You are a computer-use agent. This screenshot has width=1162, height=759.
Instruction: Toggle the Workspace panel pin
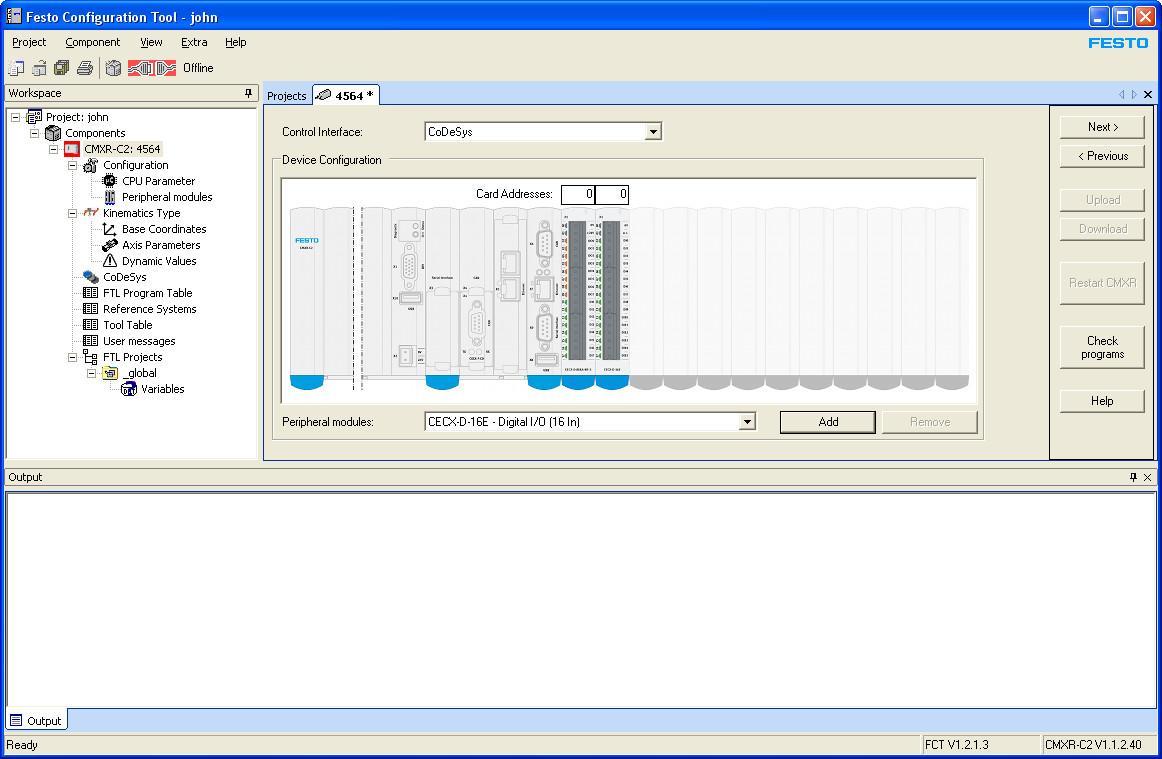click(x=247, y=93)
